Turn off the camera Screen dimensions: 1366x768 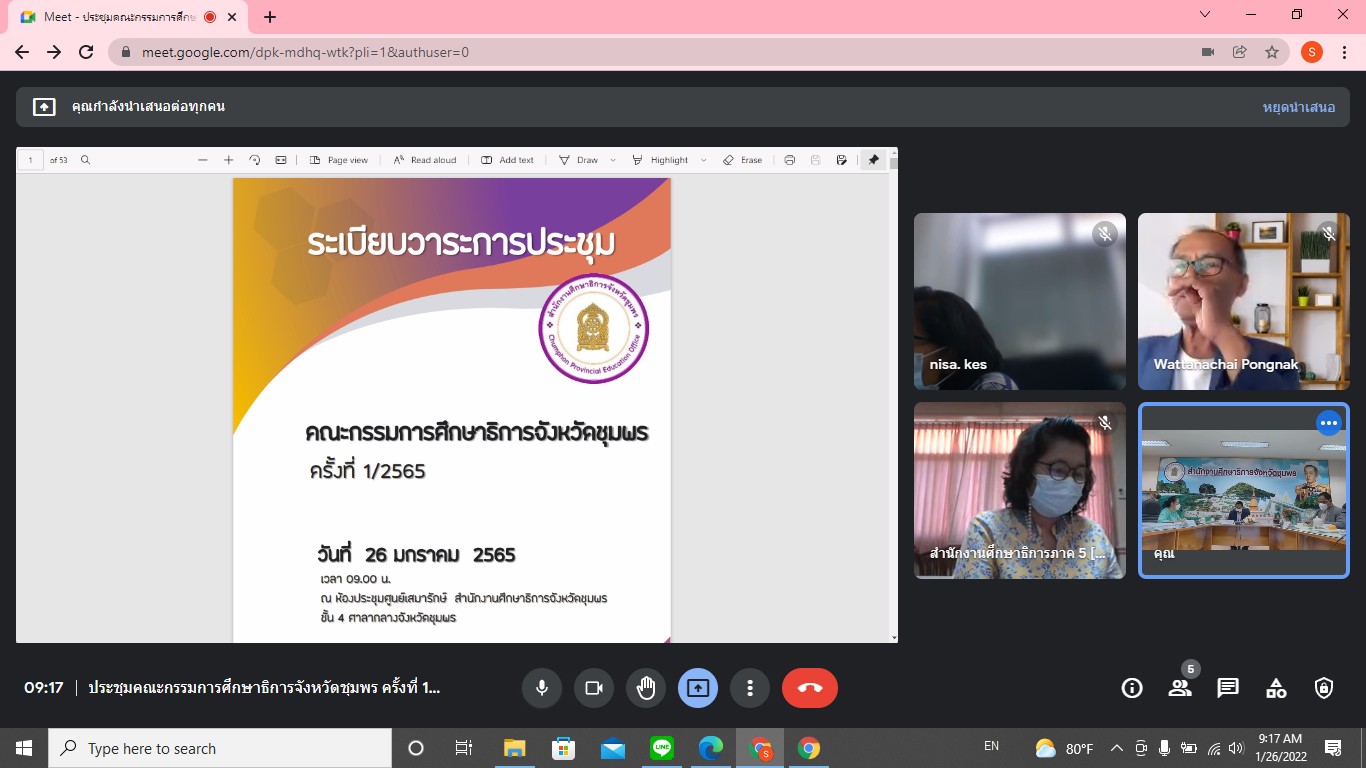(x=593, y=688)
